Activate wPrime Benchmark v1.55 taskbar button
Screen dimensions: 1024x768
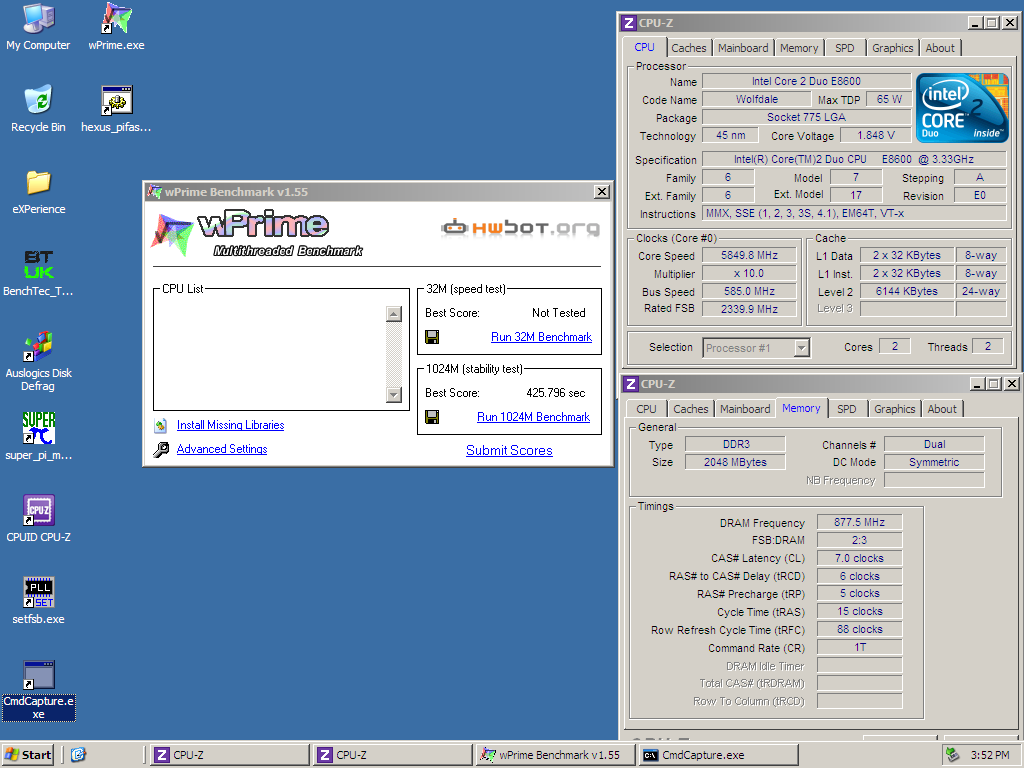tap(555, 755)
